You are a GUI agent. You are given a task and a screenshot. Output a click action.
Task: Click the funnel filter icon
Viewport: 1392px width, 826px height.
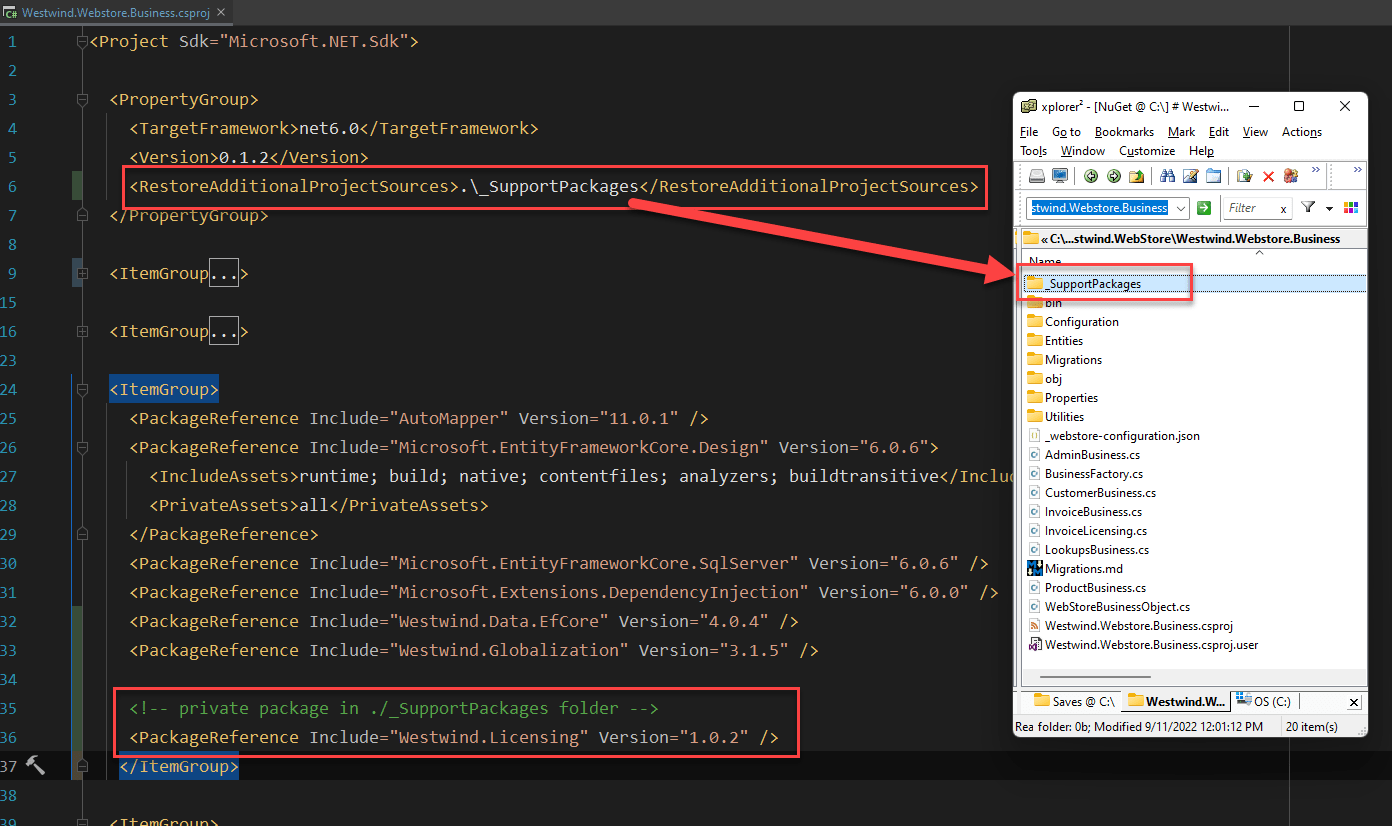click(1308, 208)
